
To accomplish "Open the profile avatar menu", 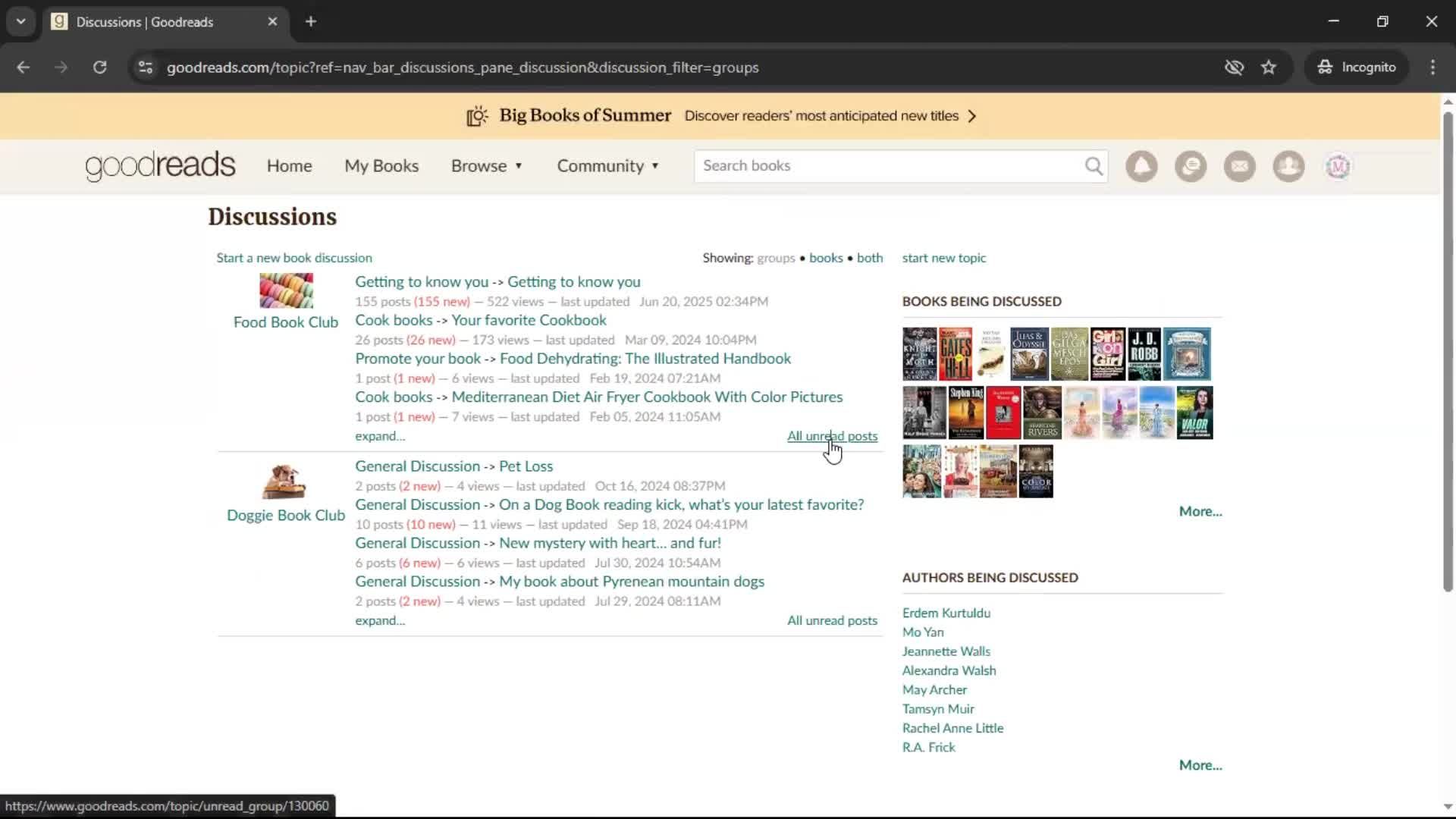I will tap(1338, 166).
